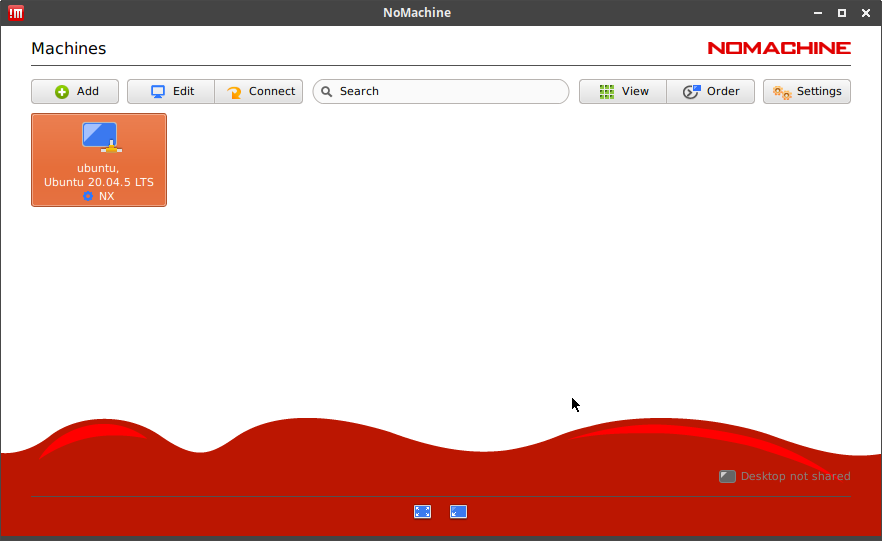The width and height of the screenshot is (882, 541).
Task: Click the fullscreen icon at the bottom
Action: click(x=422, y=512)
